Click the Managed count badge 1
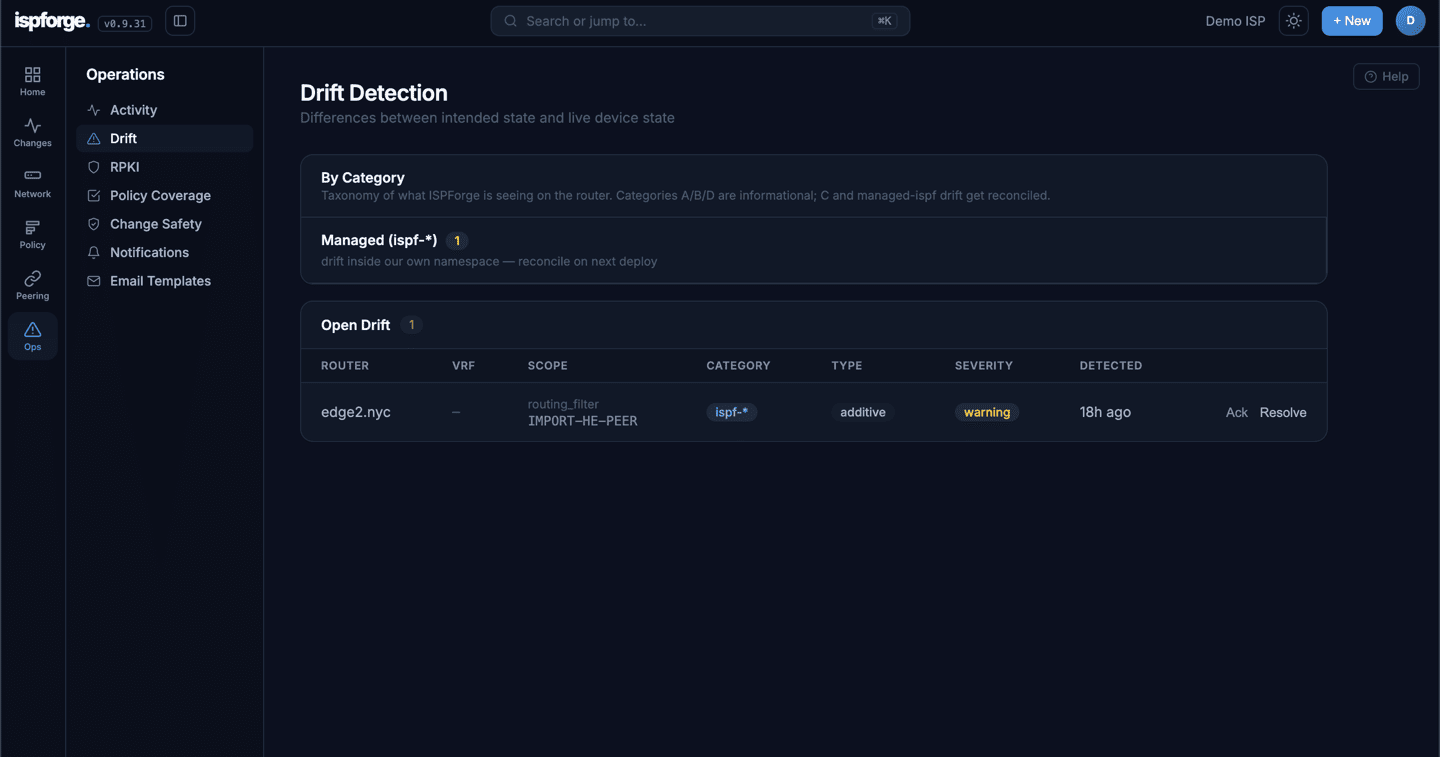Image resolution: width=1440 pixels, height=757 pixels. tap(457, 241)
